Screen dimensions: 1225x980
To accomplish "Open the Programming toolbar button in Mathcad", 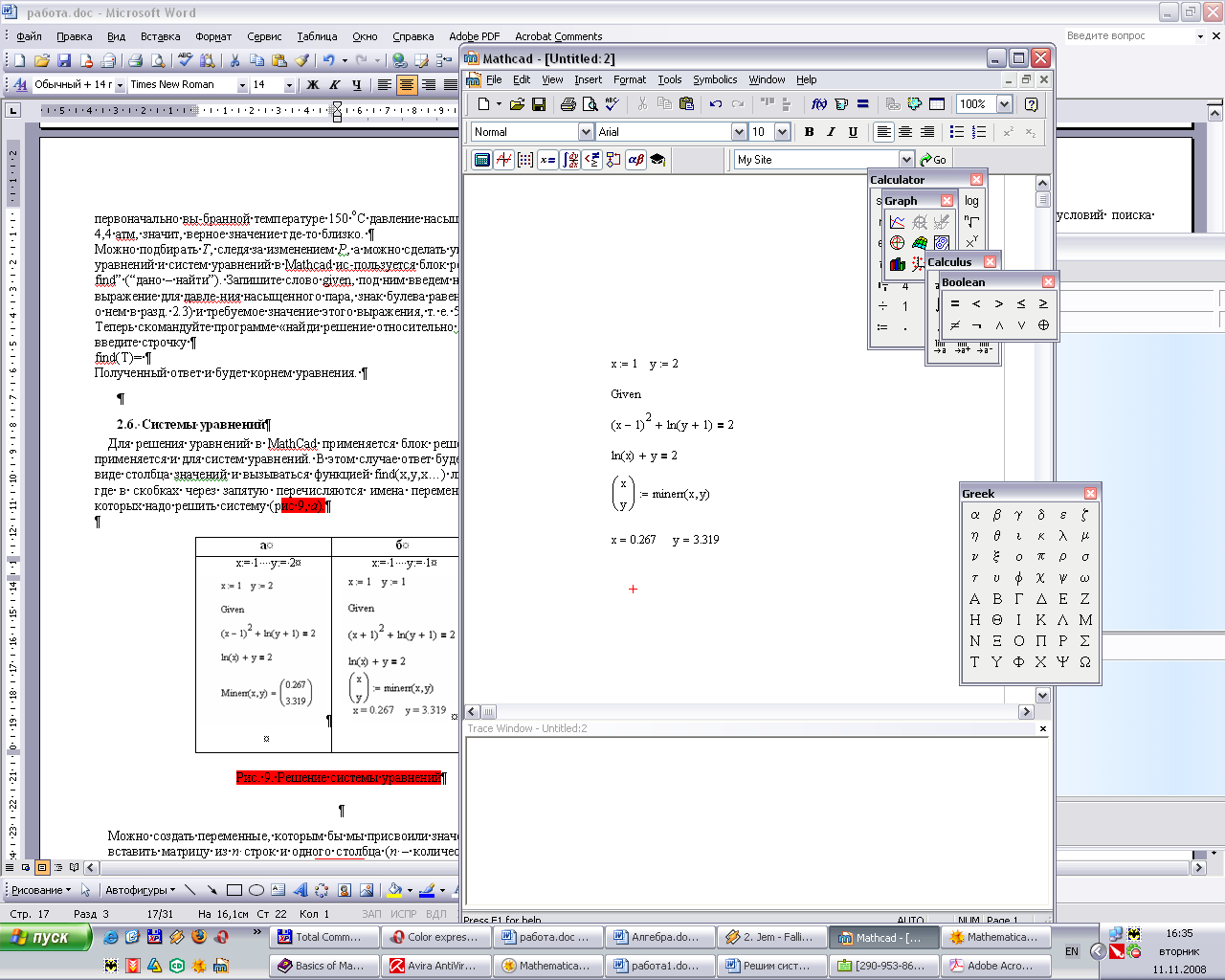I will (x=613, y=160).
